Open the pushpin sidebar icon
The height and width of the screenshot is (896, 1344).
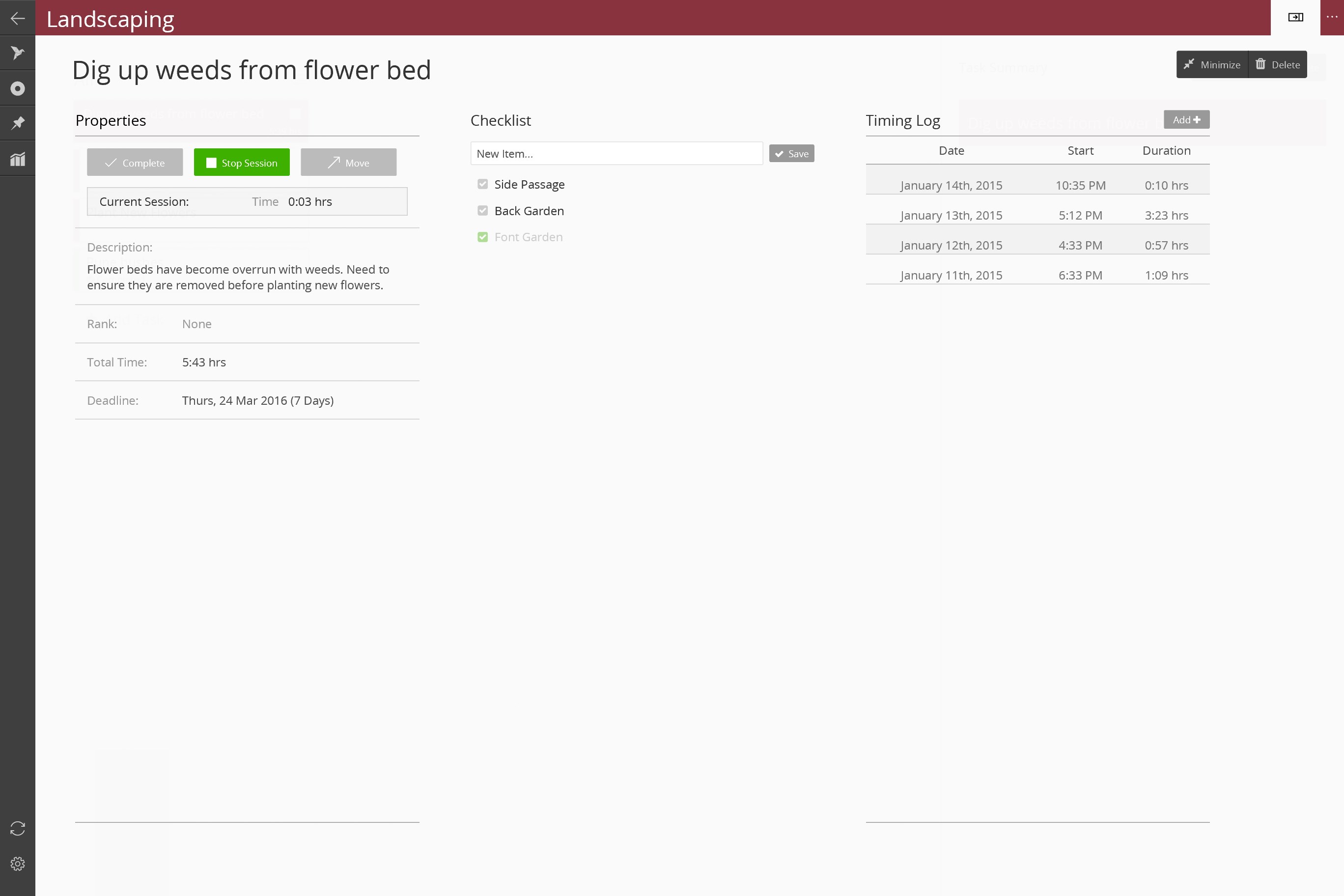18,123
